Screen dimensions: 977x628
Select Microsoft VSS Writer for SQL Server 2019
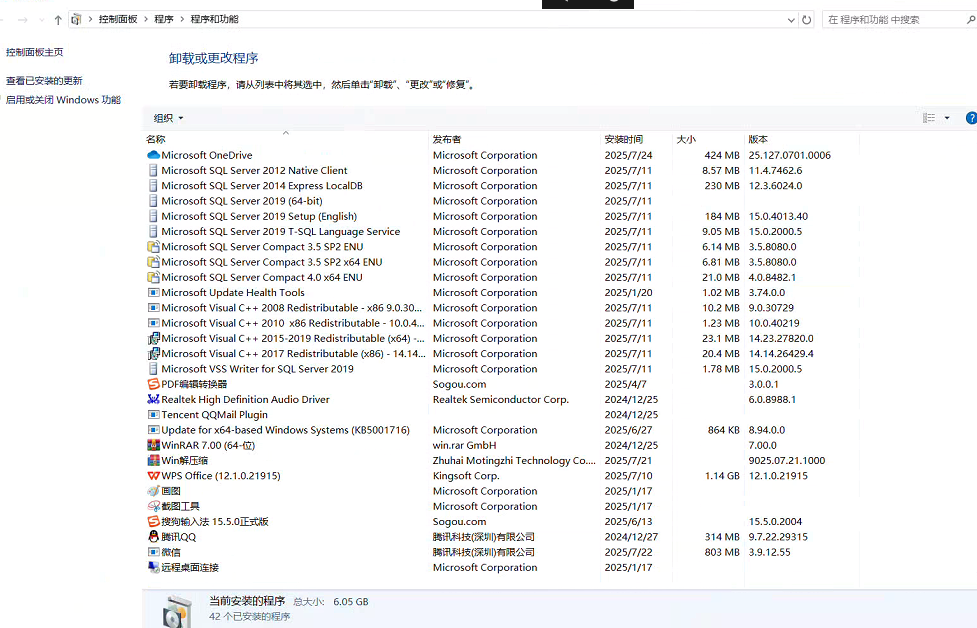tap(502, 369)
